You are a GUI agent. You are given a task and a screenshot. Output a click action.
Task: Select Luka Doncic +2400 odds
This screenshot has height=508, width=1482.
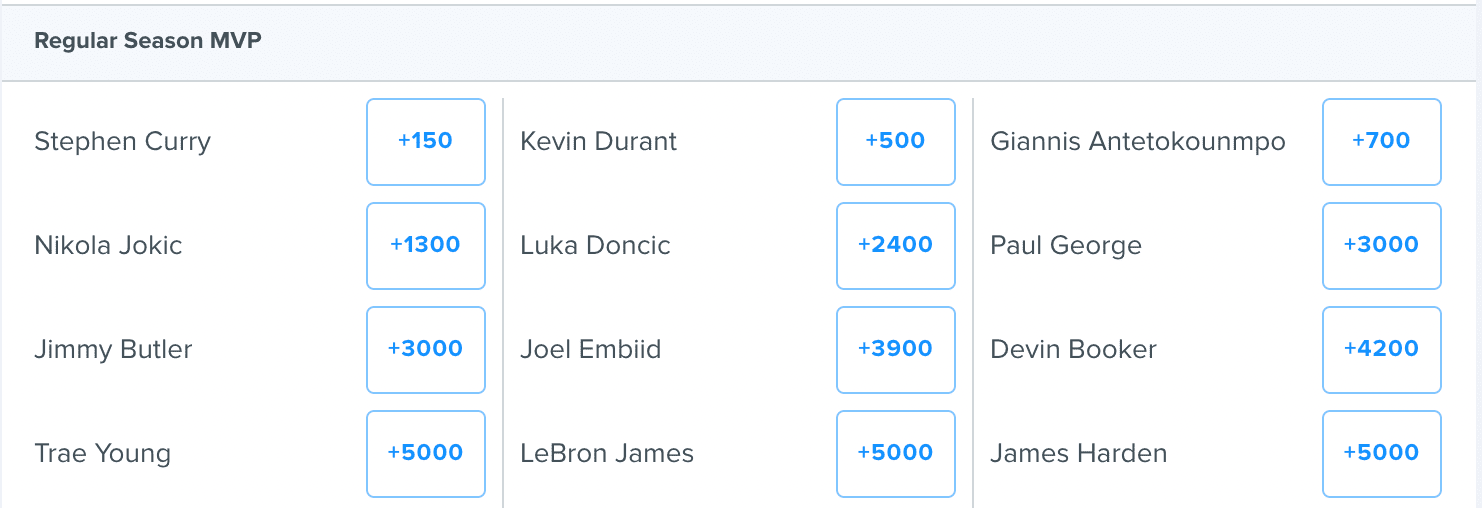pyautogui.click(x=896, y=246)
